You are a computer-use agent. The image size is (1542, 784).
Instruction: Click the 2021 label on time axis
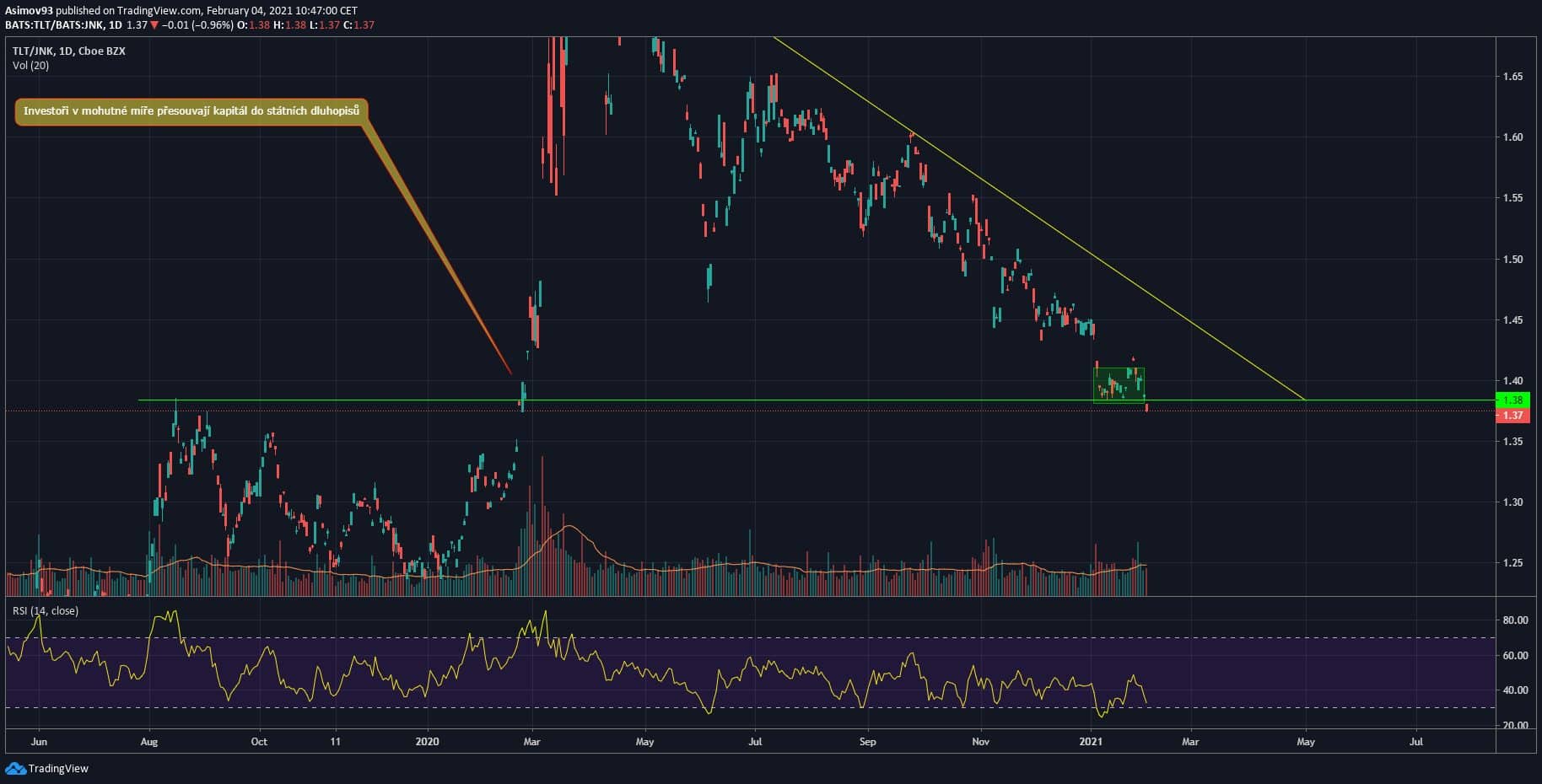click(1091, 742)
